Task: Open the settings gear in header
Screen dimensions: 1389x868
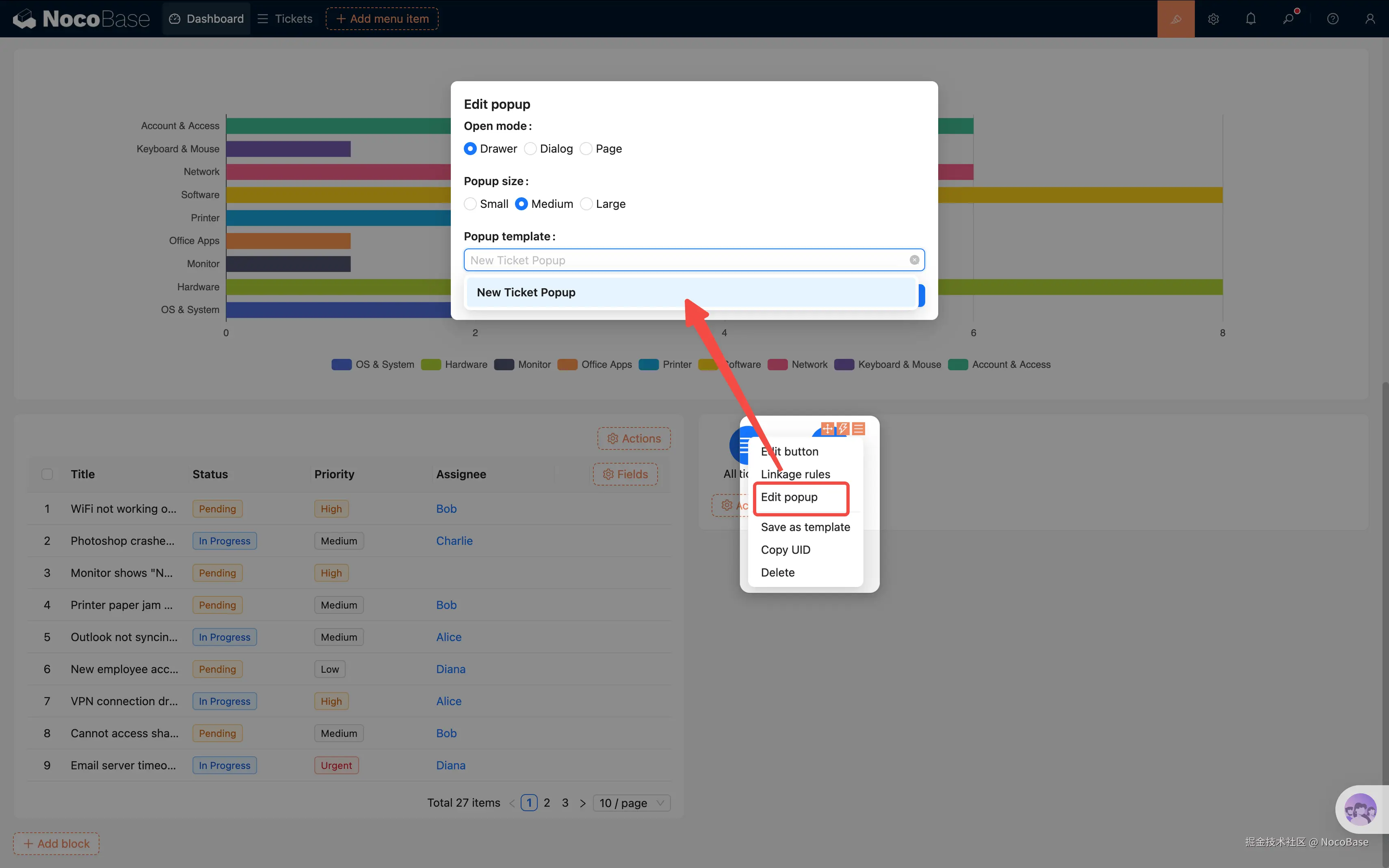Action: tap(1213, 19)
